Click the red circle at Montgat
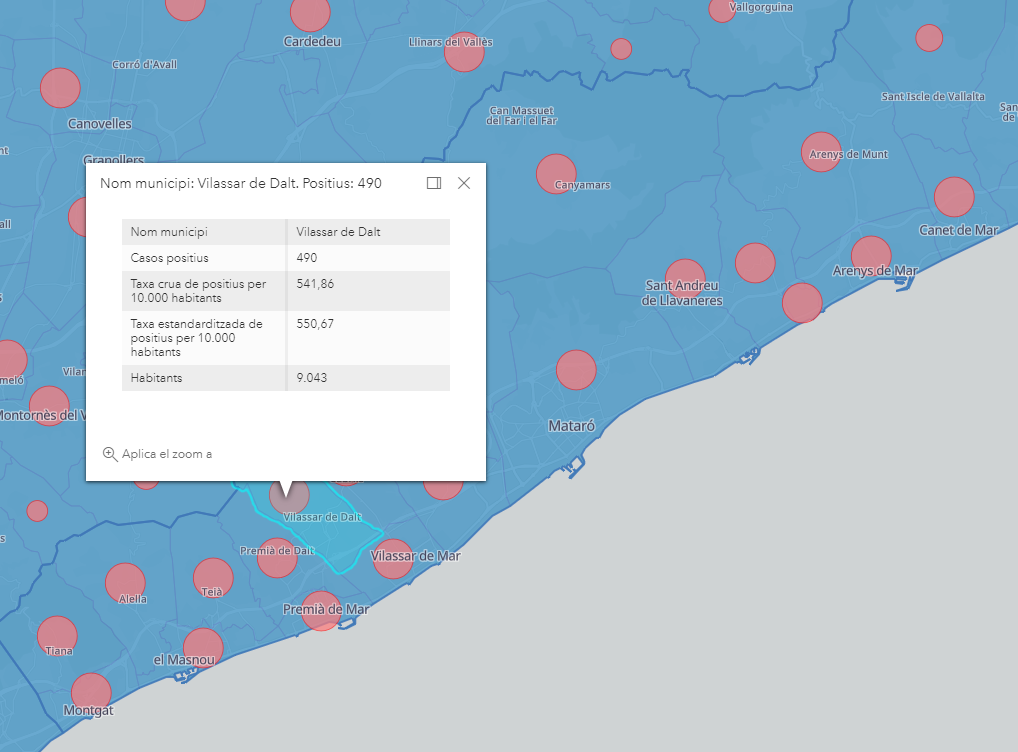Viewport: 1018px width, 752px height. [x=91, y=693]
